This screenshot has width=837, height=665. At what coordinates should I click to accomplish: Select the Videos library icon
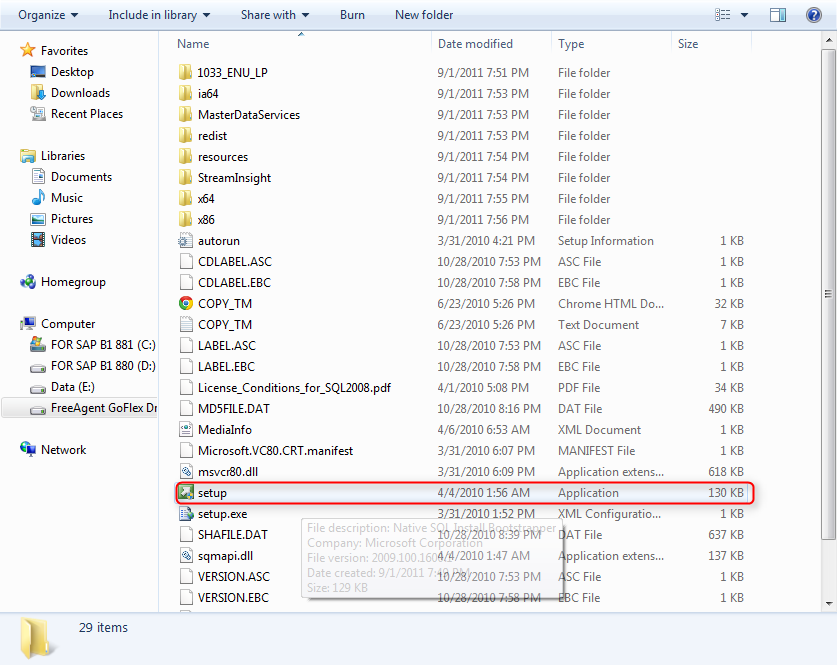click(x=38, y=240)
